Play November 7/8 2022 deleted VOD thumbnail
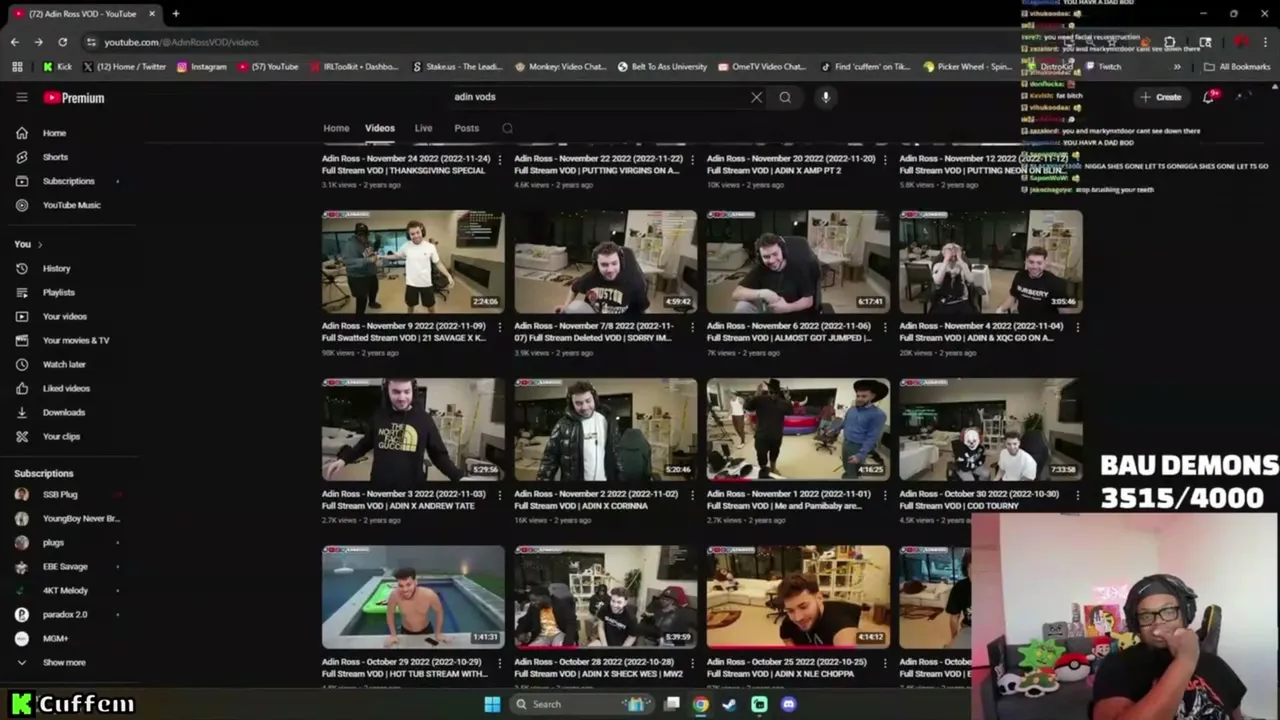The height and width of the screenshot is (720, 1280). (x=606, y=262)
